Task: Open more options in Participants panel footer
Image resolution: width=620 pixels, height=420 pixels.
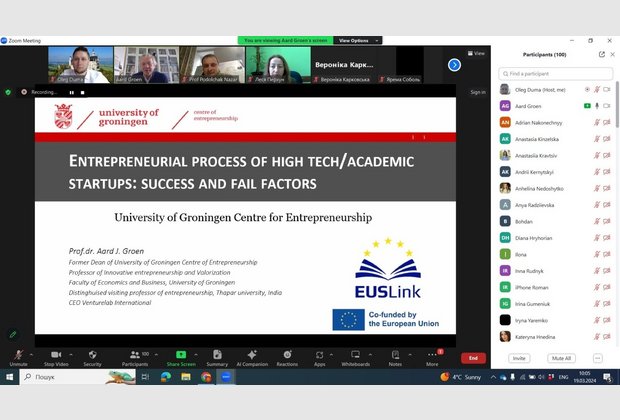Action: click(597, 358)
